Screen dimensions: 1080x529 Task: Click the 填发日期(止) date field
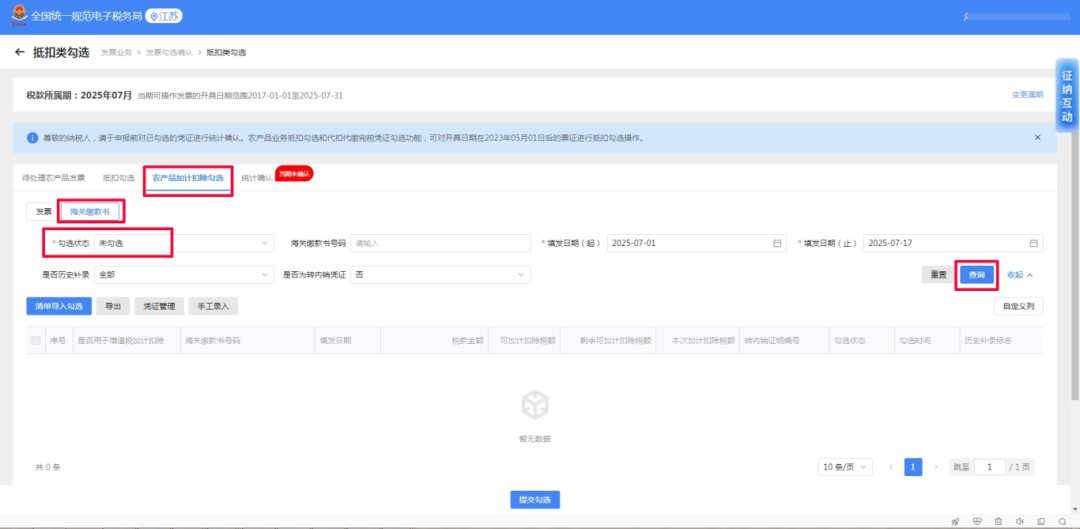(953, 243)
